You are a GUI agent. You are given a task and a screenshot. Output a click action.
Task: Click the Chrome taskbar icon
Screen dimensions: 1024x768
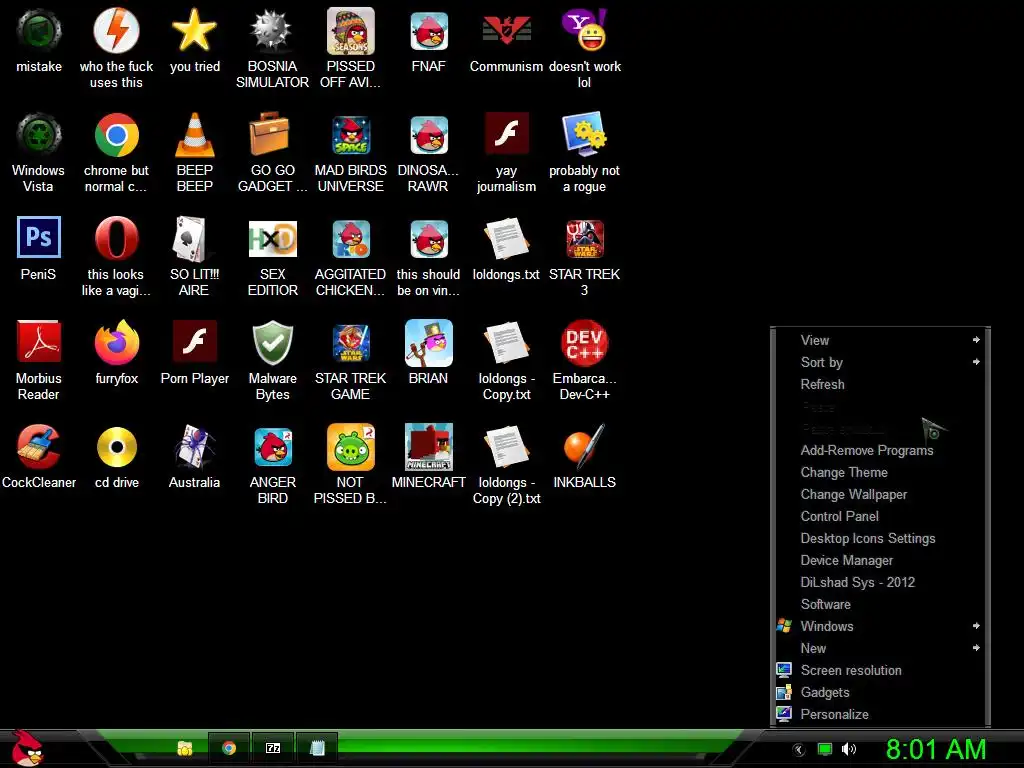tap(229, 748)
